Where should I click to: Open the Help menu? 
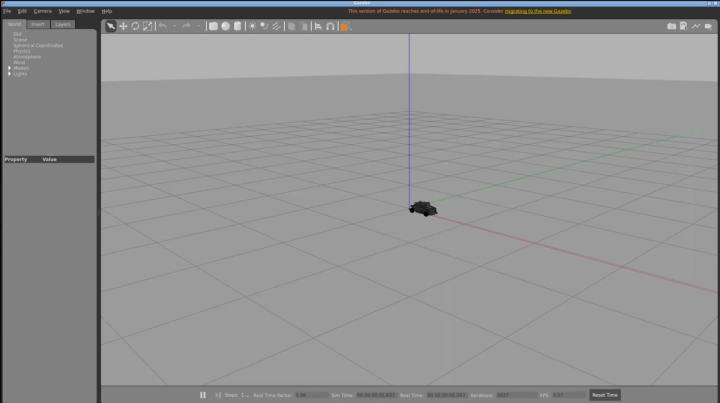107,11
